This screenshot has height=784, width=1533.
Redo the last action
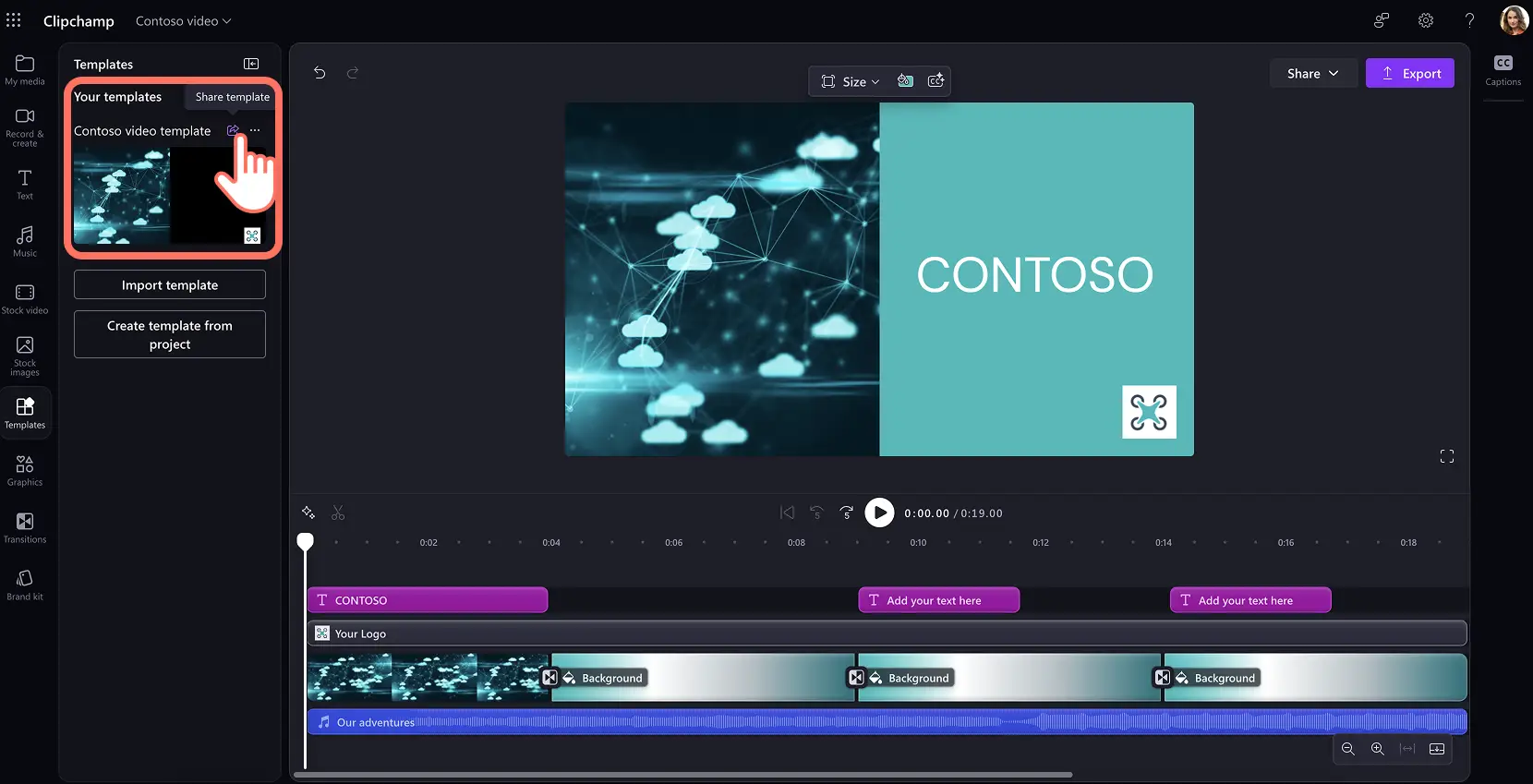pyautogui.click(x=353, y=72)
